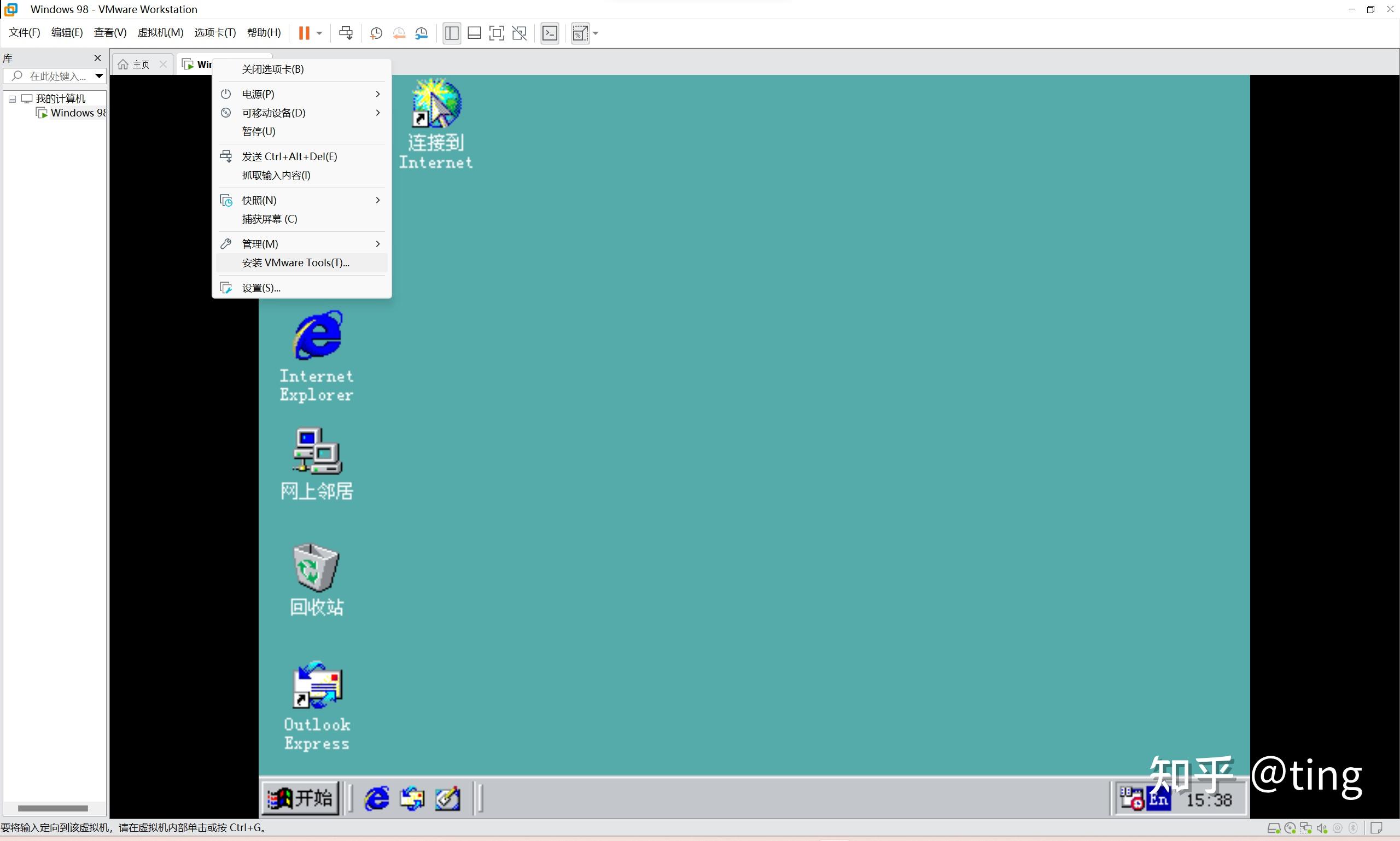The image size is (1400, 841).
Task: Enter full screen mode via toolbar icon
Action: (x=497, y=33)
